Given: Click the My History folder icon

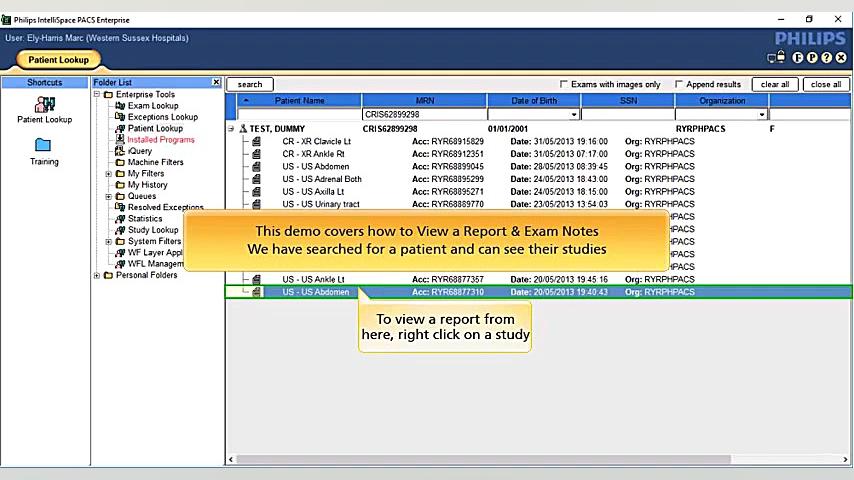Looking at the screenshot, I should (x=120, y=185).
